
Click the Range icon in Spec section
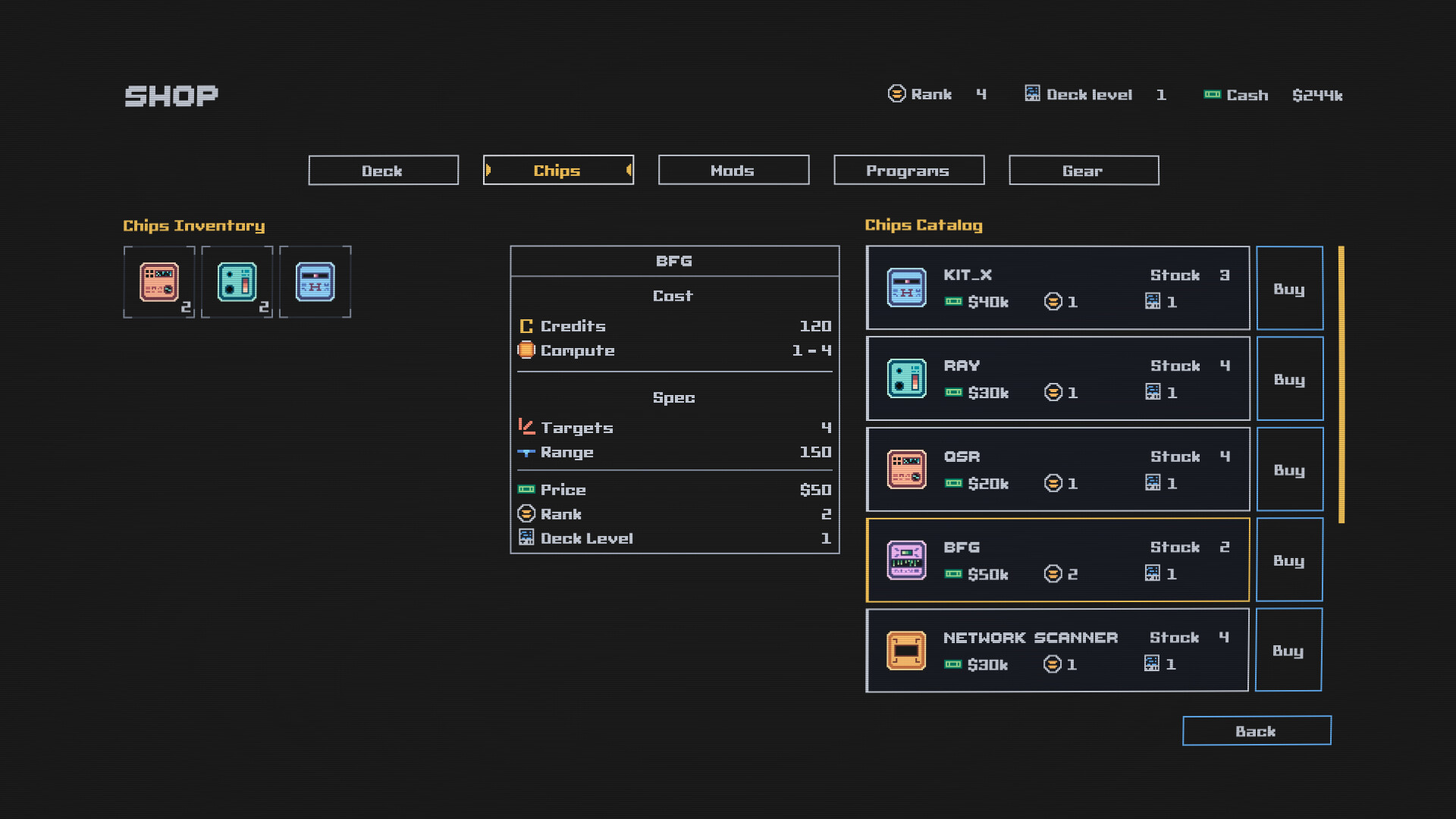click(526, 453)
